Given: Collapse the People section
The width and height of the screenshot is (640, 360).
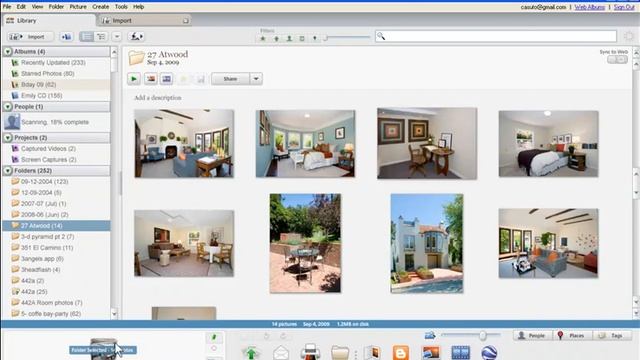Looking at the screenshot, I should (x=8, y=107).
